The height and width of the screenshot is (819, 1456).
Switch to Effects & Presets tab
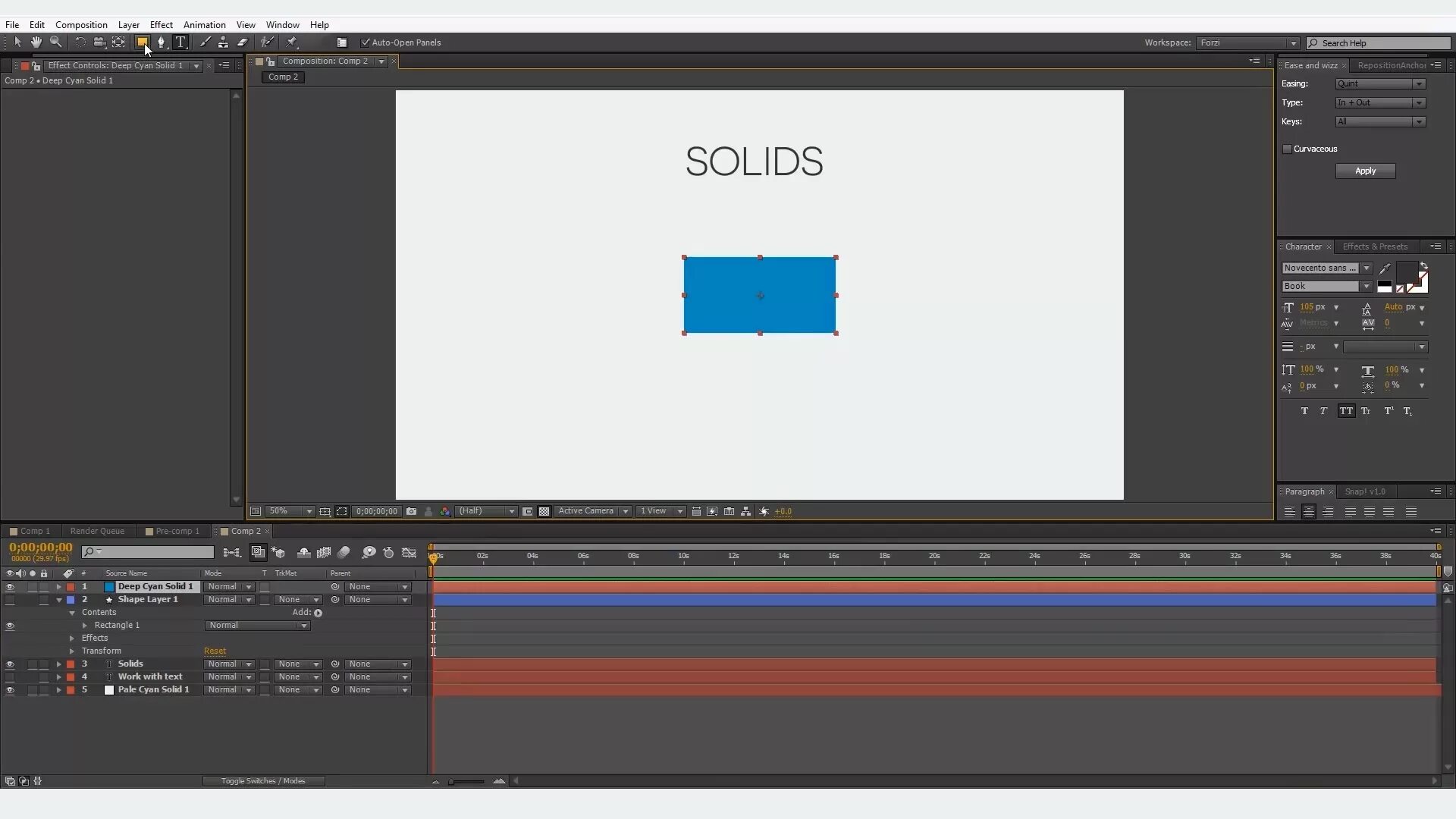pos(1375,247)
